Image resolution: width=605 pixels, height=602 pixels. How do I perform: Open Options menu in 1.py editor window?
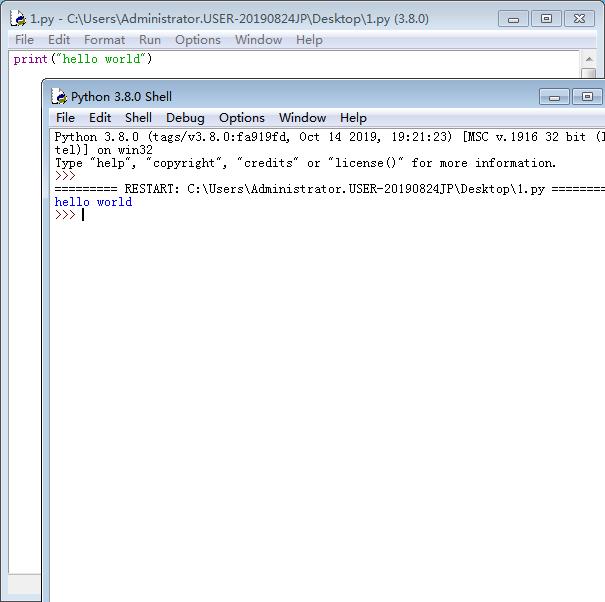point(198,40)
